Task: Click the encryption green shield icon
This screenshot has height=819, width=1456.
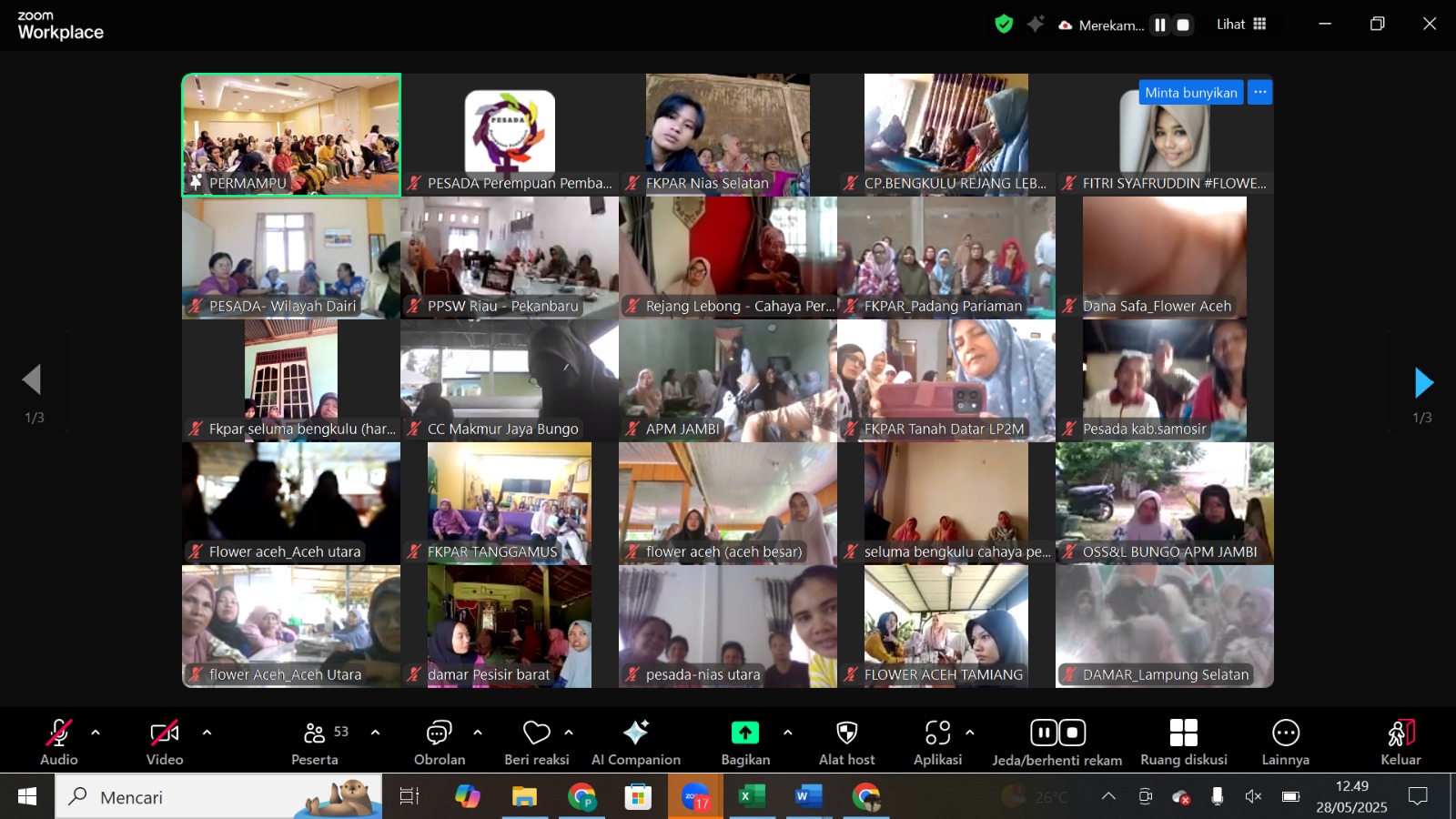Action: click(x=1004, y=25)
